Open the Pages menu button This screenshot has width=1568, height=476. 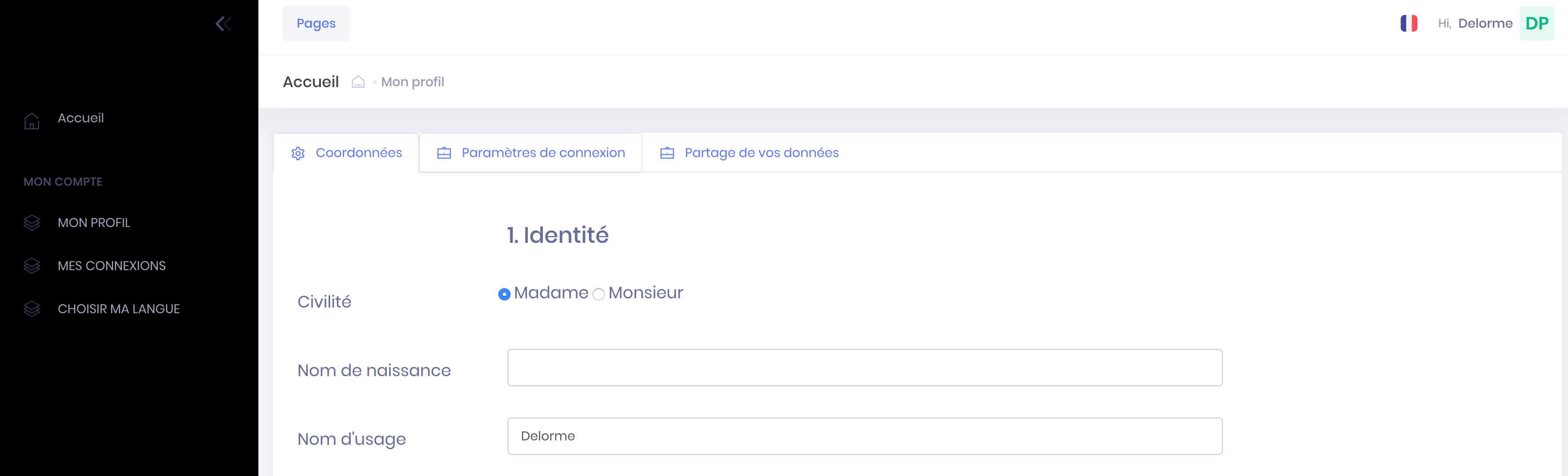coord(316,24)
